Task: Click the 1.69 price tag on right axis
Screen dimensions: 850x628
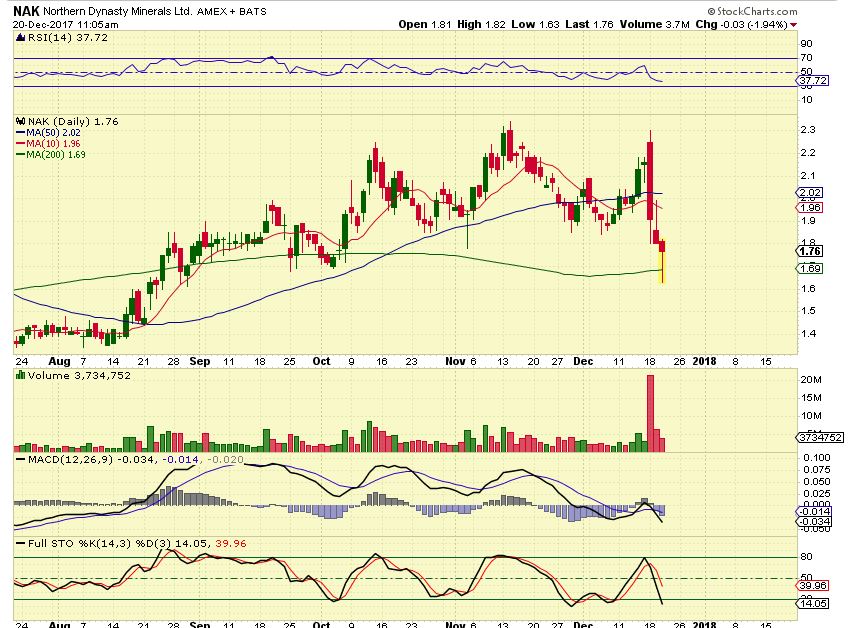Action: [x=810, y=268]
